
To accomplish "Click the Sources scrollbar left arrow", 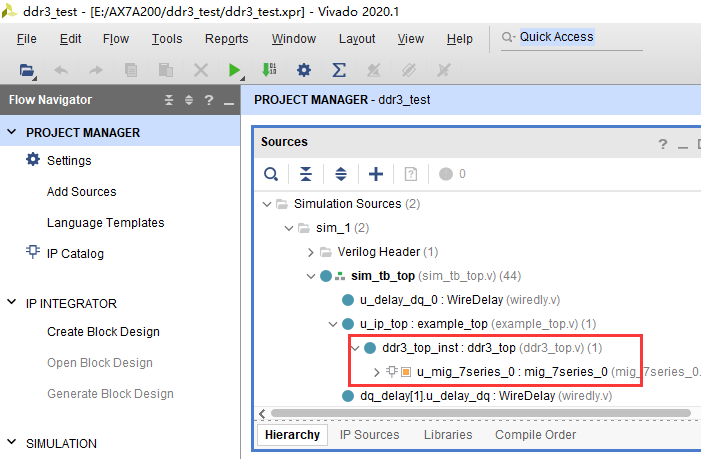I will point(262,413).
